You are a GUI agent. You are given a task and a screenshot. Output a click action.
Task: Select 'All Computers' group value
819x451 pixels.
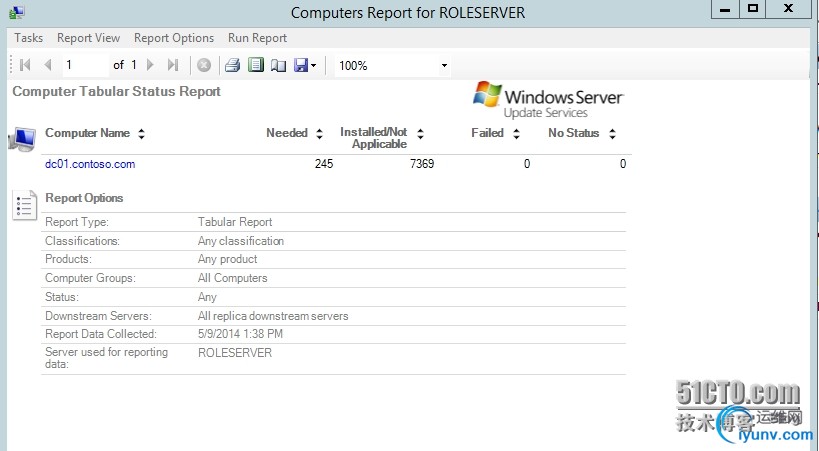[x=232, y=278]
